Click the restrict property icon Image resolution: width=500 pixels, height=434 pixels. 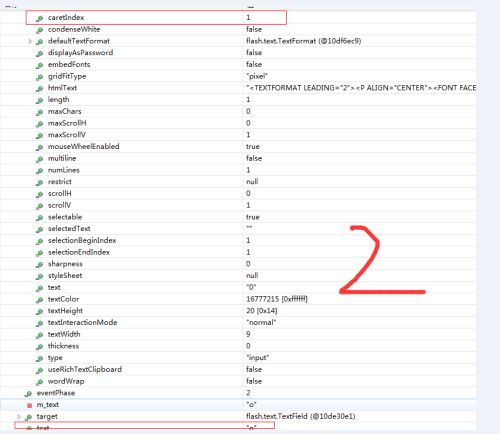pyautogui.click(x=40, y=182)
